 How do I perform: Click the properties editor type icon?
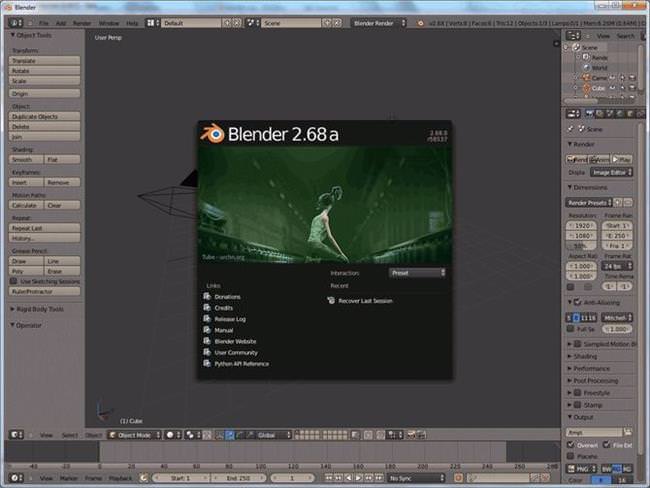[x=573, y=114]
